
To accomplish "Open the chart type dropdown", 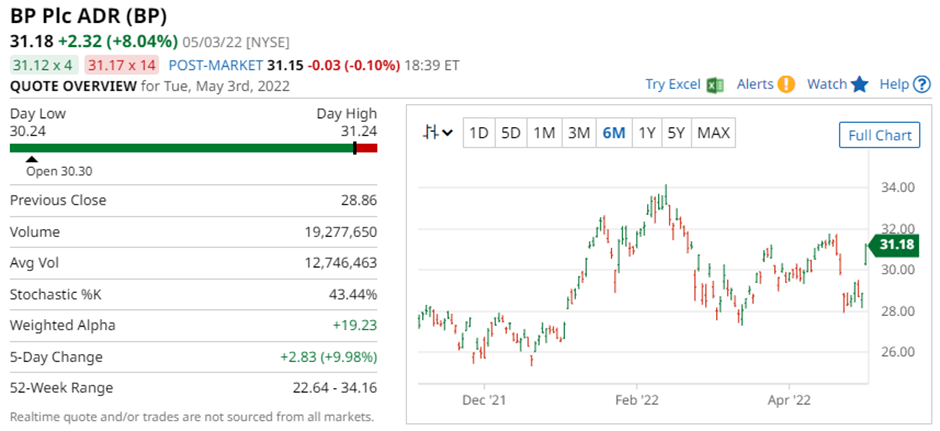I will pyautogui.click(x=438, y=133).
